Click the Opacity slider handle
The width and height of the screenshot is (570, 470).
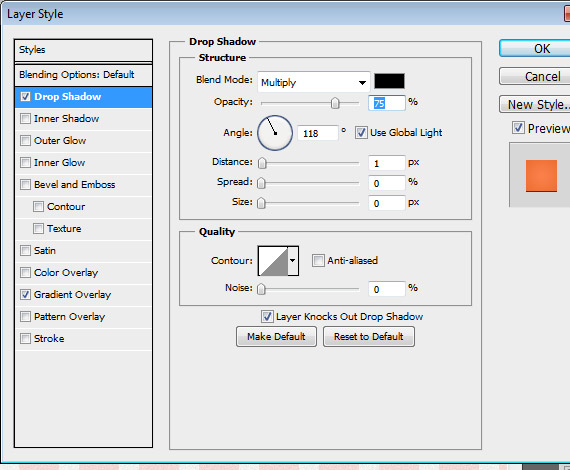[x=335, y=103]
